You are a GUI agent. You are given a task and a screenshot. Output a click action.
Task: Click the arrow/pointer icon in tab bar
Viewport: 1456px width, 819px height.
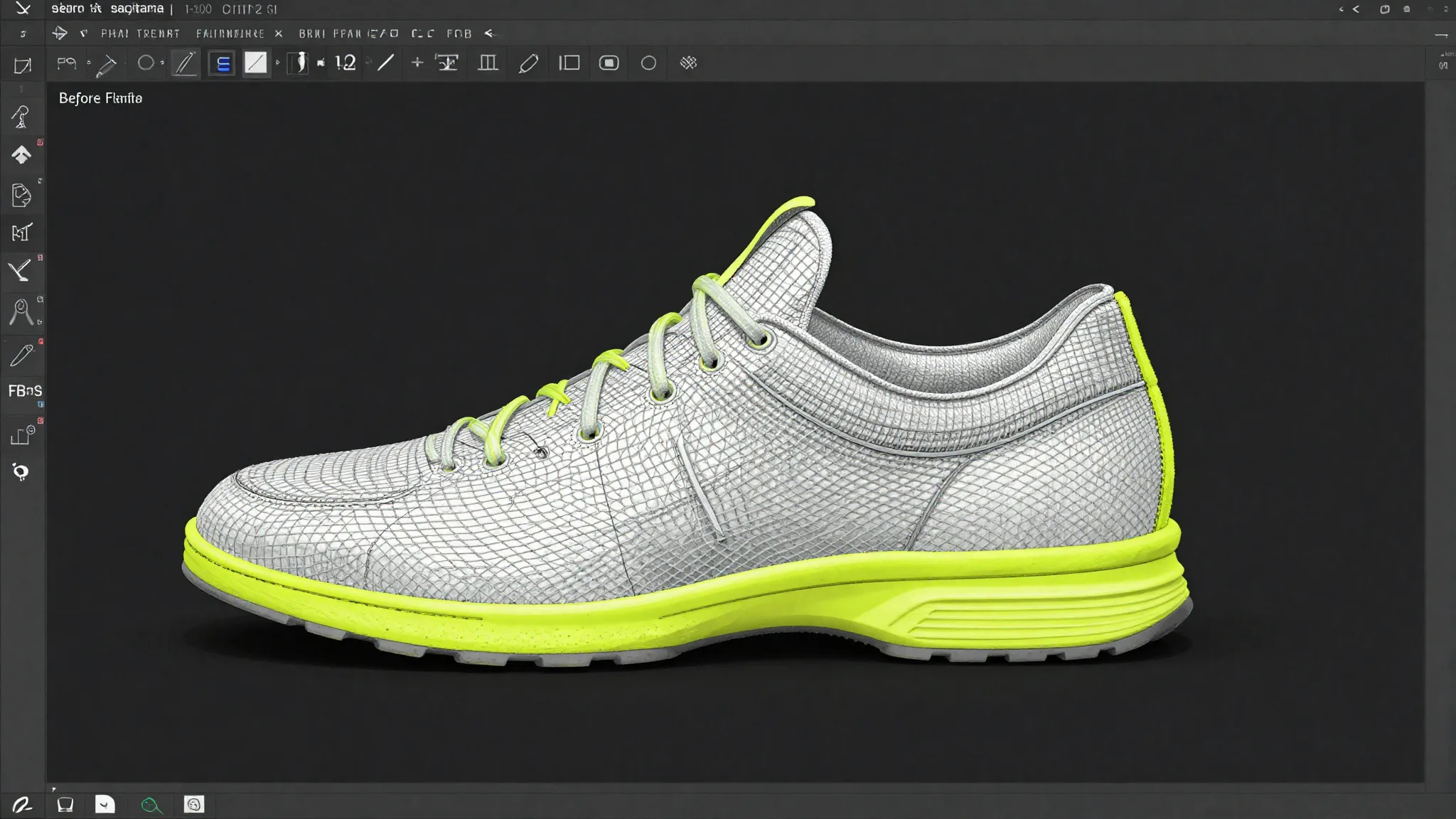tap(60, 33)
